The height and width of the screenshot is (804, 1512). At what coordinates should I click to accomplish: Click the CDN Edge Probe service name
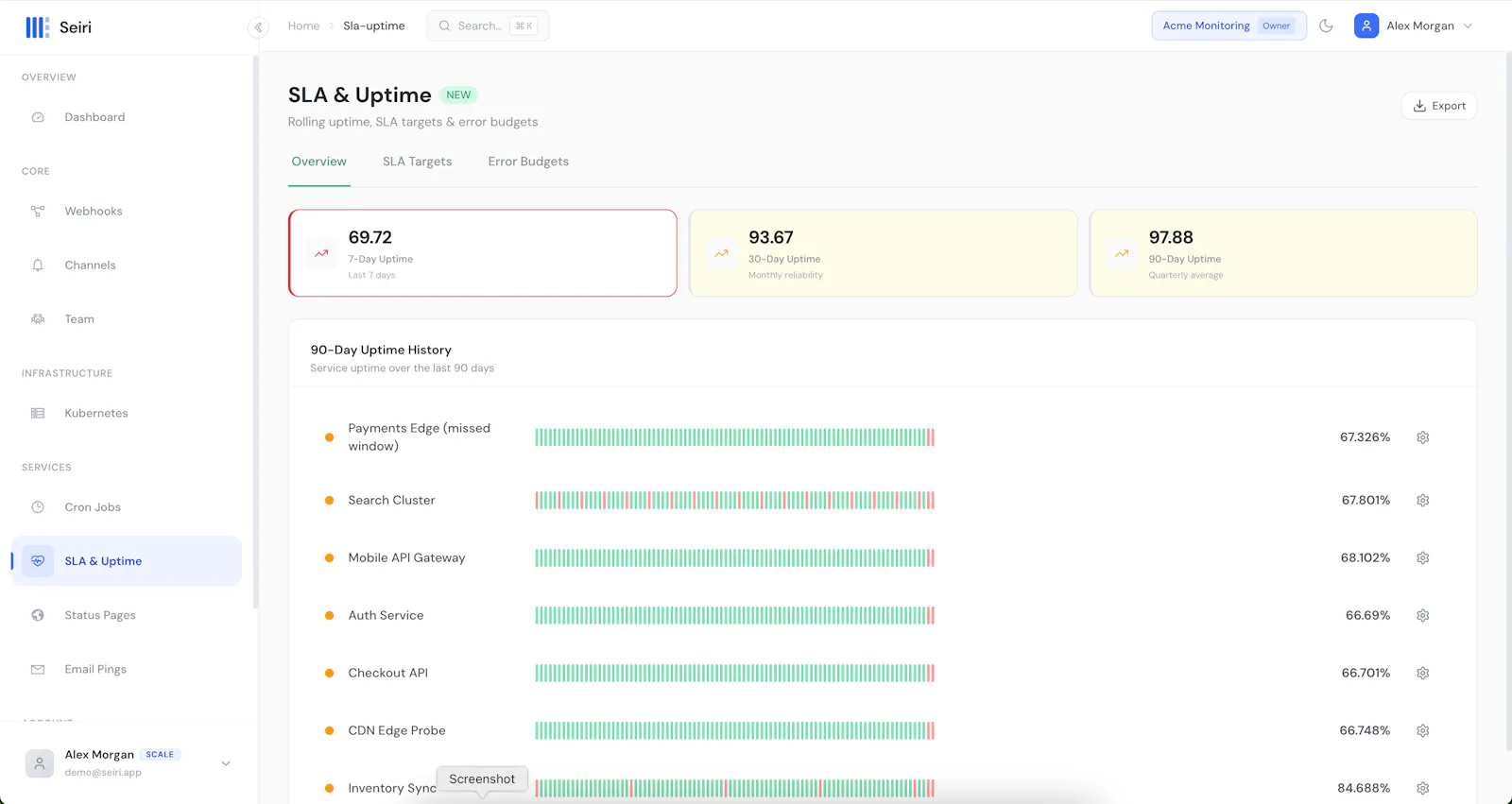point(397,731)
